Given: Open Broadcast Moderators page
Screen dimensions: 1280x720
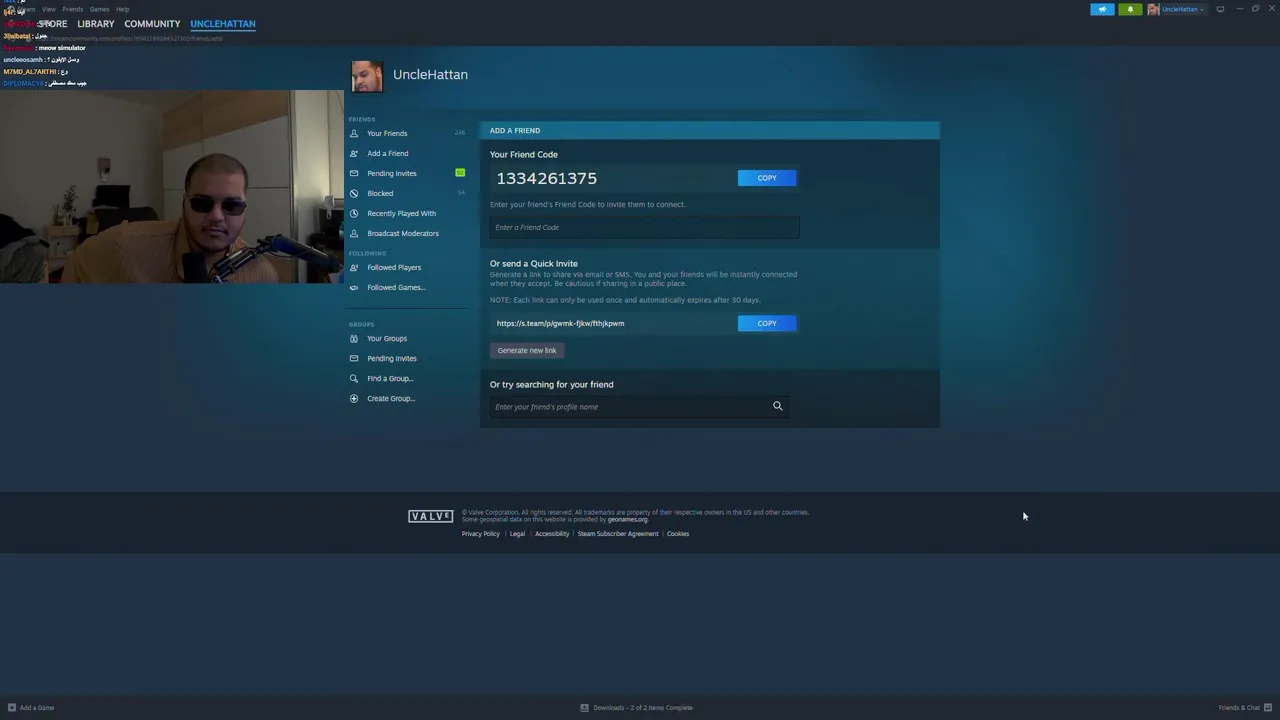Looking at the screenshot, I should (403, 233).
